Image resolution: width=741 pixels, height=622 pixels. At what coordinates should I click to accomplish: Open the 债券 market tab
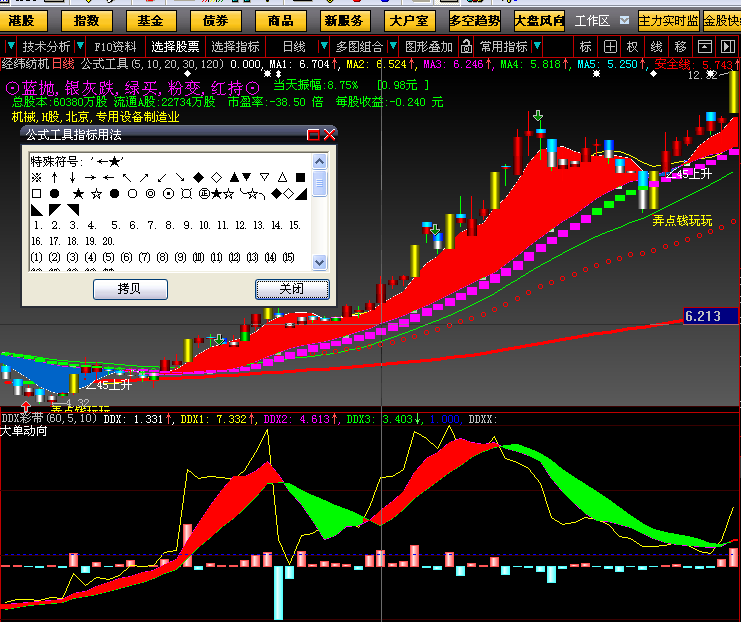(215, 21)
